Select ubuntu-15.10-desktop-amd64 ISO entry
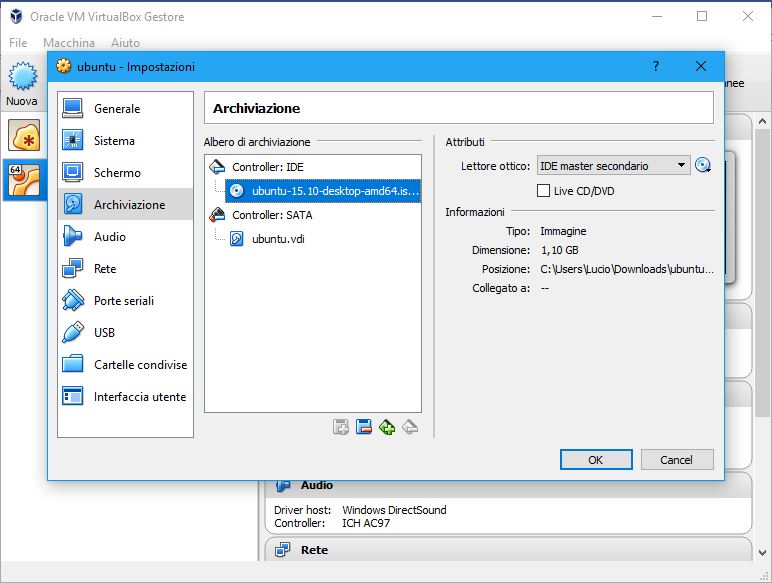Image resolution: width=772 pixels, height=583 pixels. point(323,191)
